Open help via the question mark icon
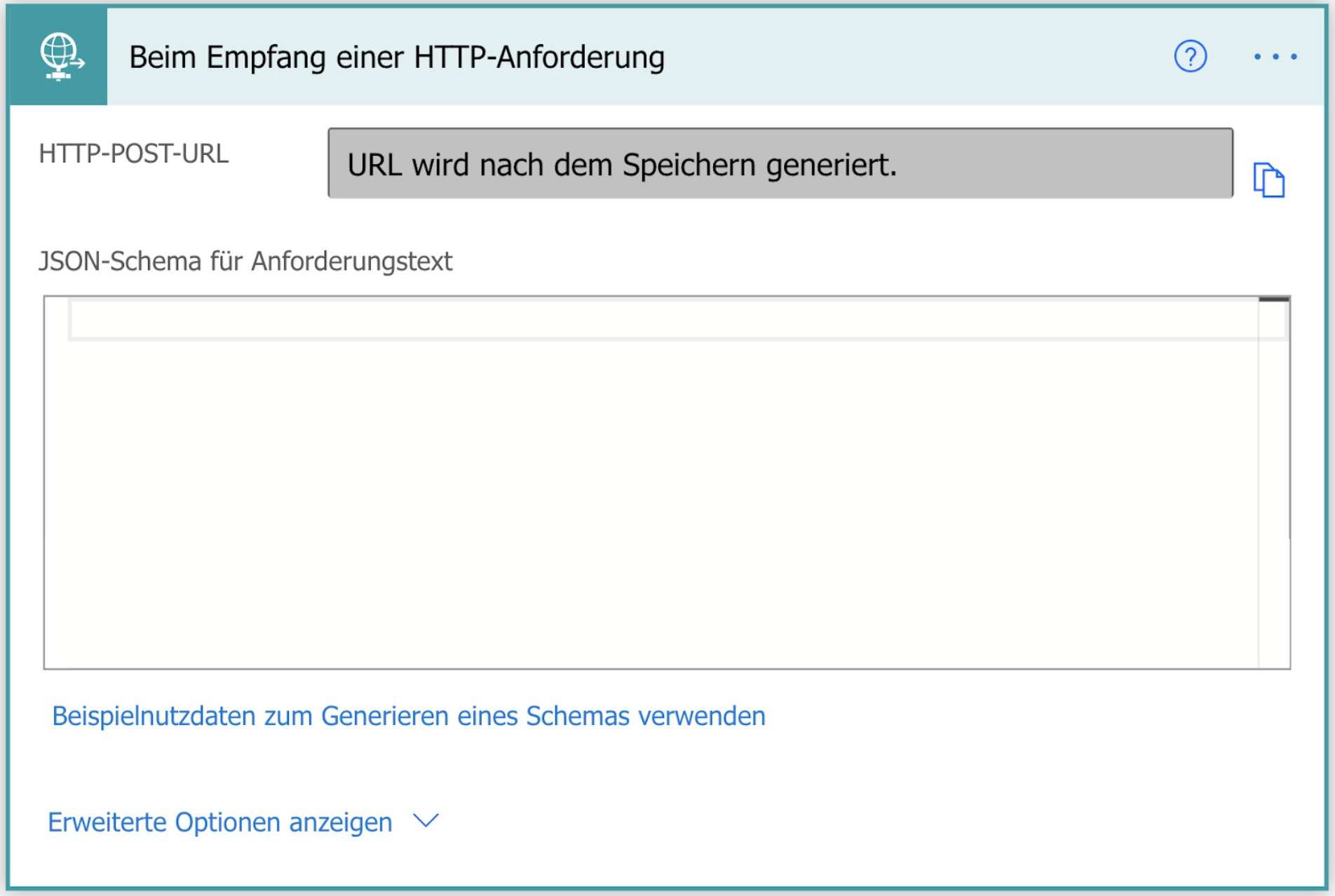 [1190, 56]
